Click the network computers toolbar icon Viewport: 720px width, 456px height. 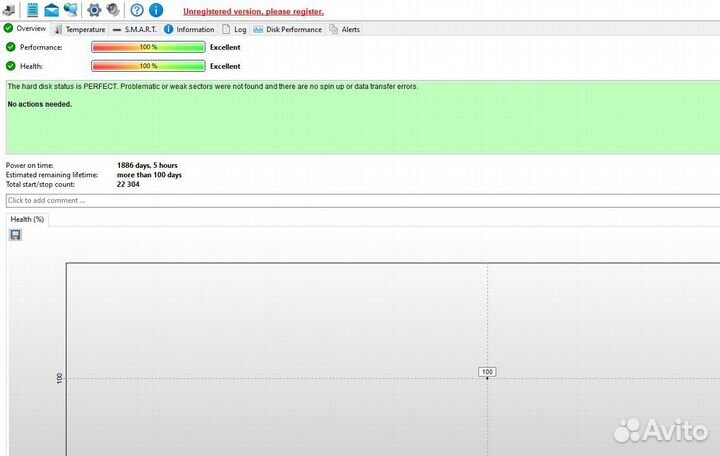[x=70, y=10]
